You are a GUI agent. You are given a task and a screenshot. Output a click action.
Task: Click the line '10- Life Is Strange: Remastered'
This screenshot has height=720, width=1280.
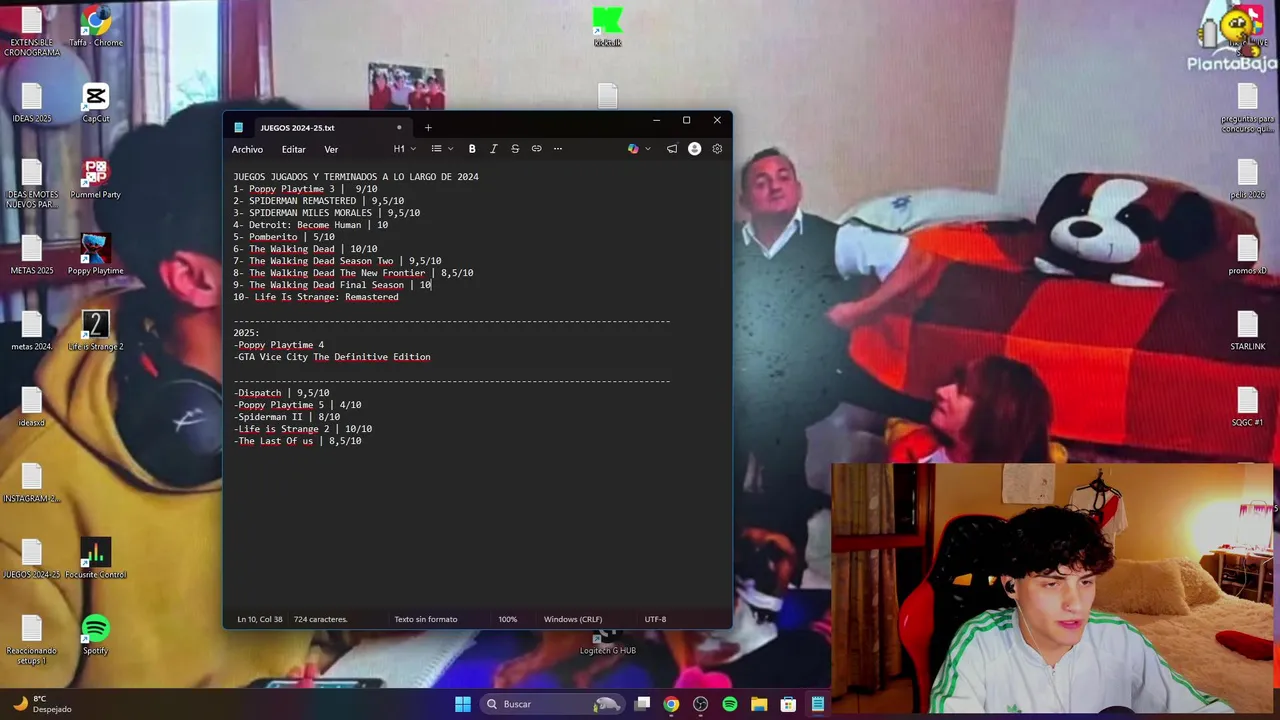[316, 297]
